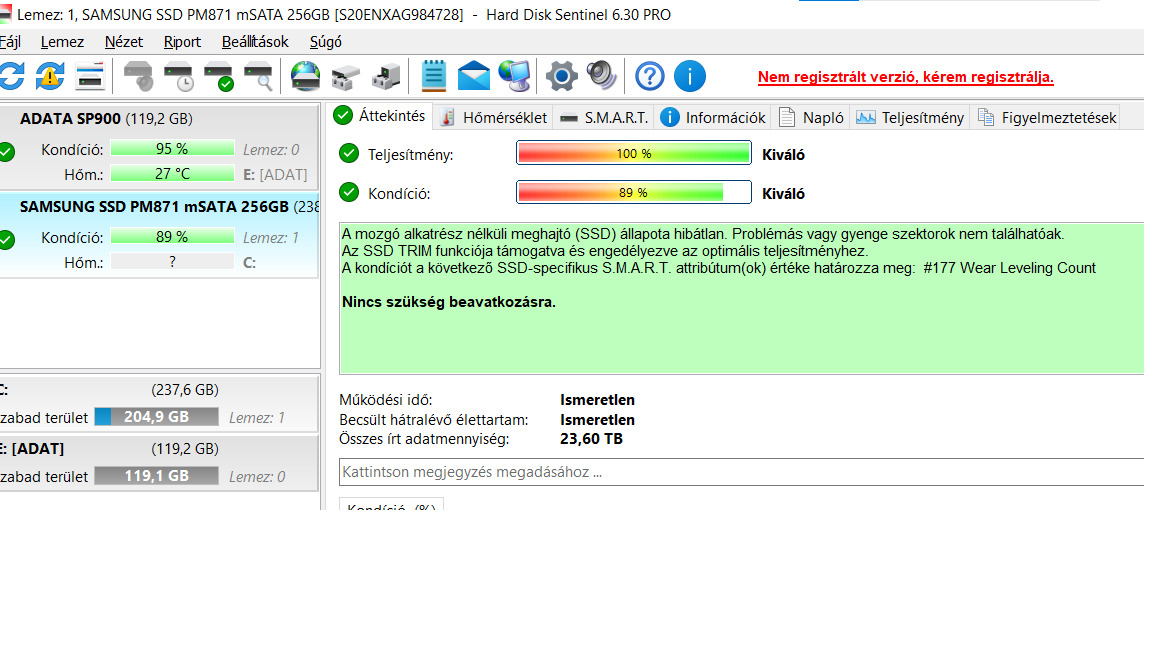The height and width of the screenshot is (648, 1152).
Task: Click the 'E: [ADAT]' volume heading
Action: (x=32, y=448)
